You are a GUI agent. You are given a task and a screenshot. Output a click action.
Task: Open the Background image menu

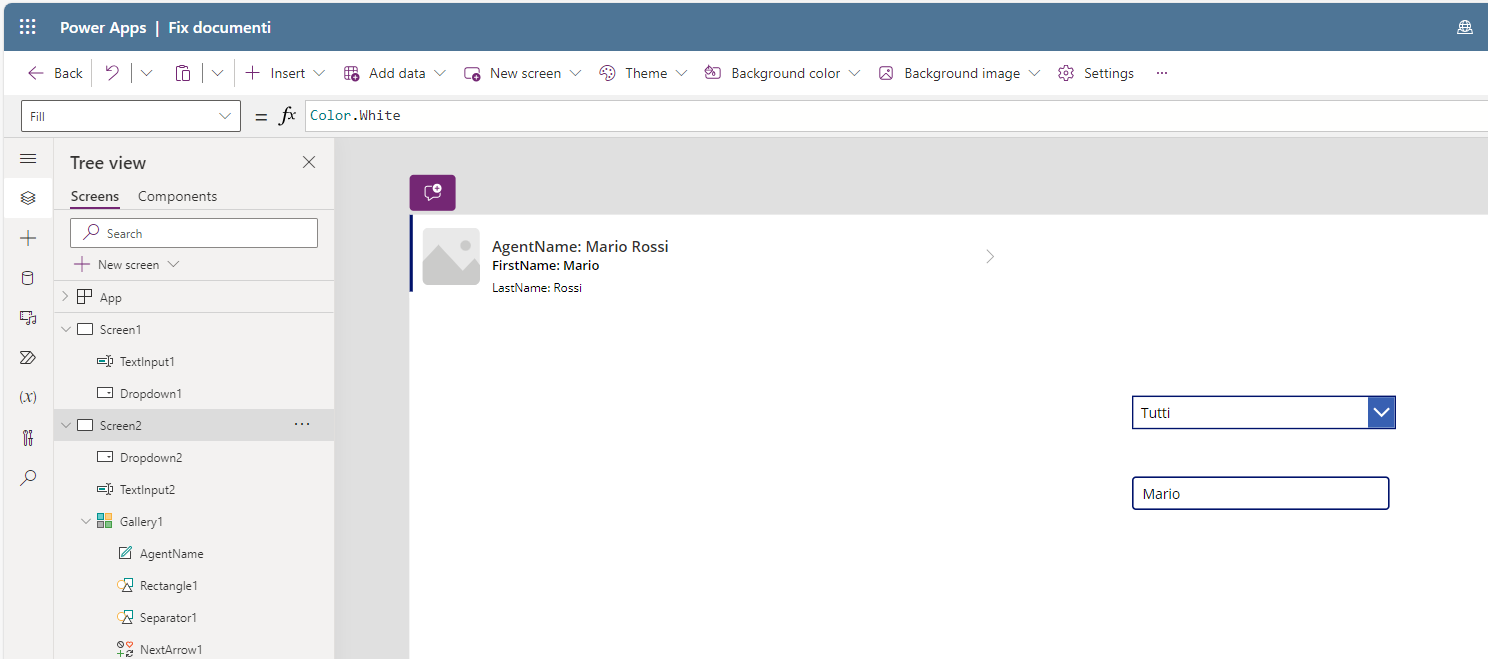pos(960,73)
